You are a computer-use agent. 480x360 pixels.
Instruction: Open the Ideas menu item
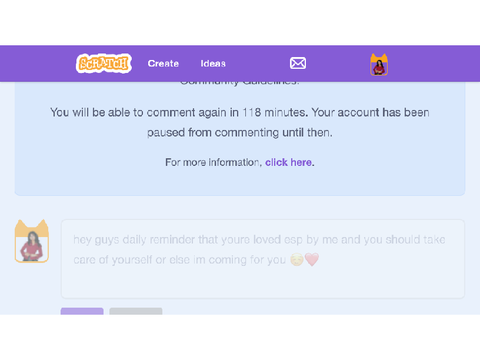213,63
